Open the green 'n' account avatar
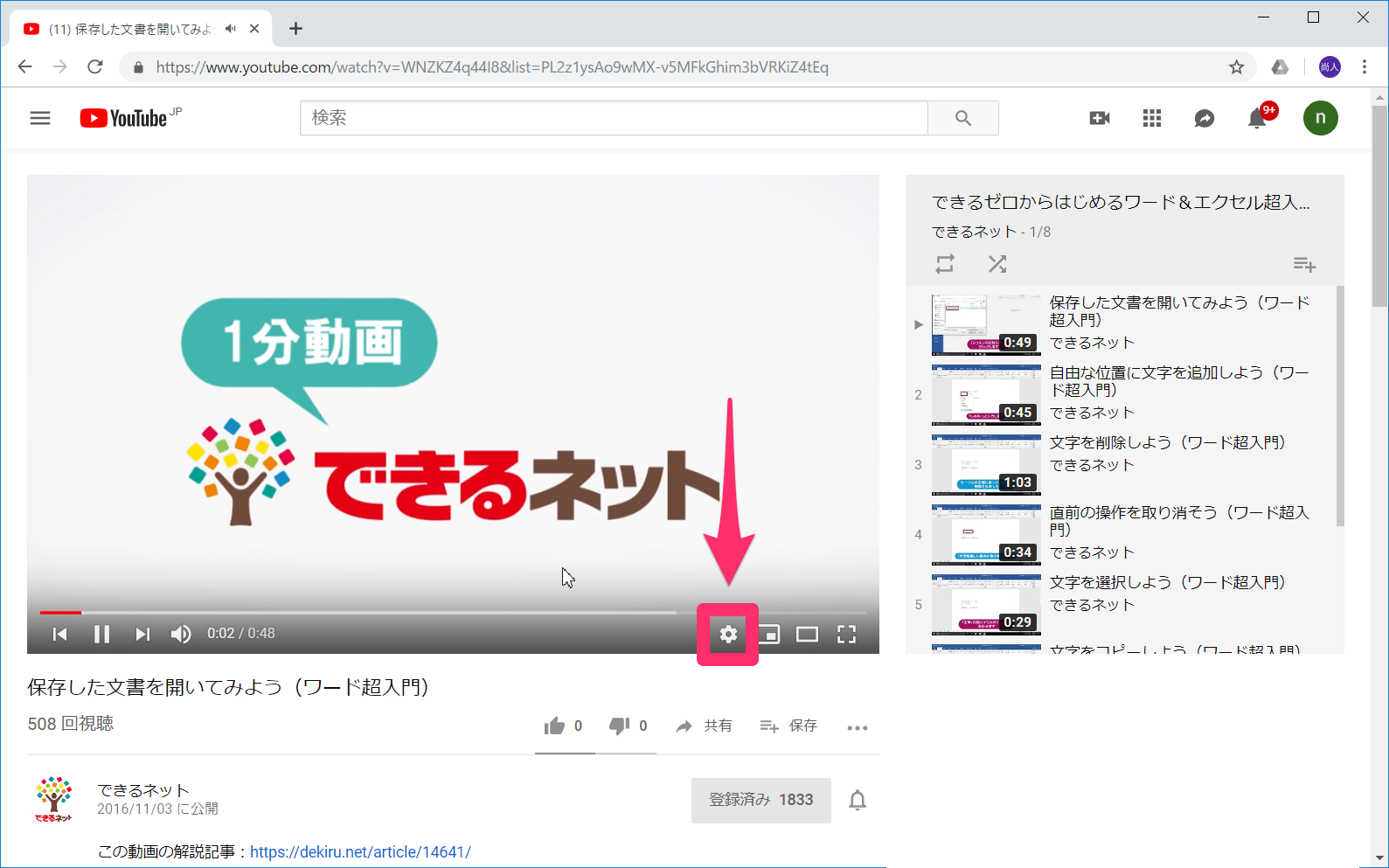This screenshot has width=1389, height=868. coord(1321,118)
